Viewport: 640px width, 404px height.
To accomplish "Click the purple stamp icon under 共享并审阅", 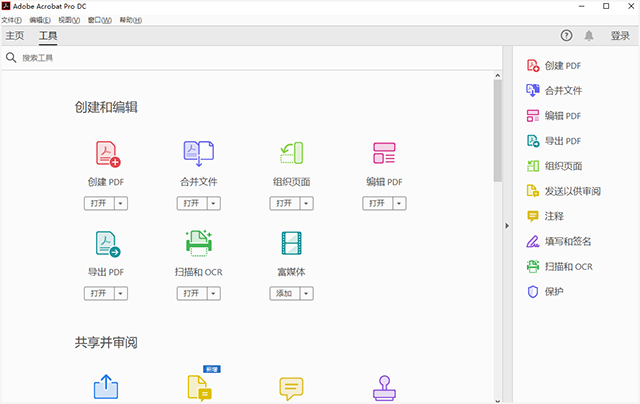I will click(384, 388).
